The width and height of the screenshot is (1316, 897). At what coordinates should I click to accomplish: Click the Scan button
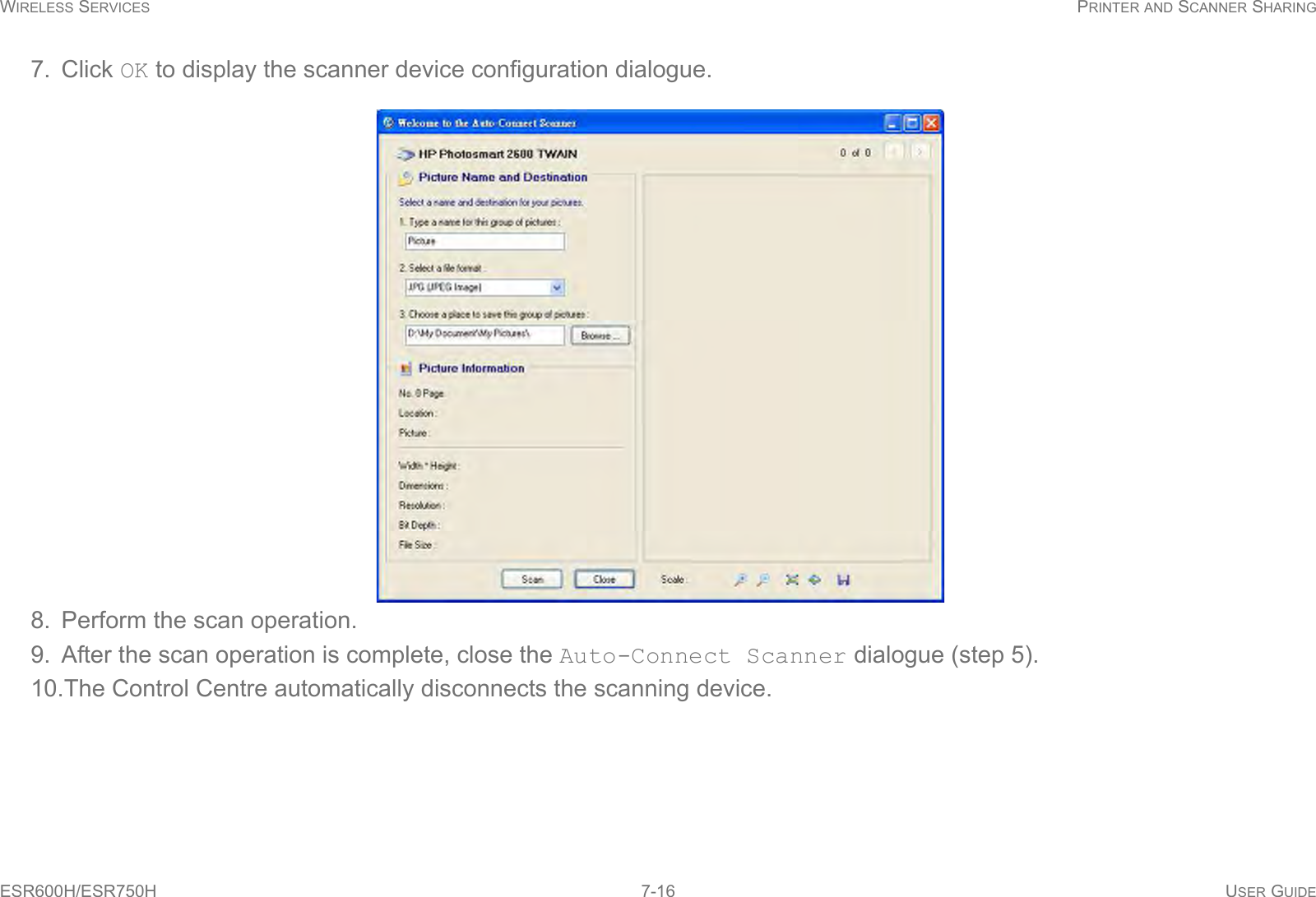[531, 580]
